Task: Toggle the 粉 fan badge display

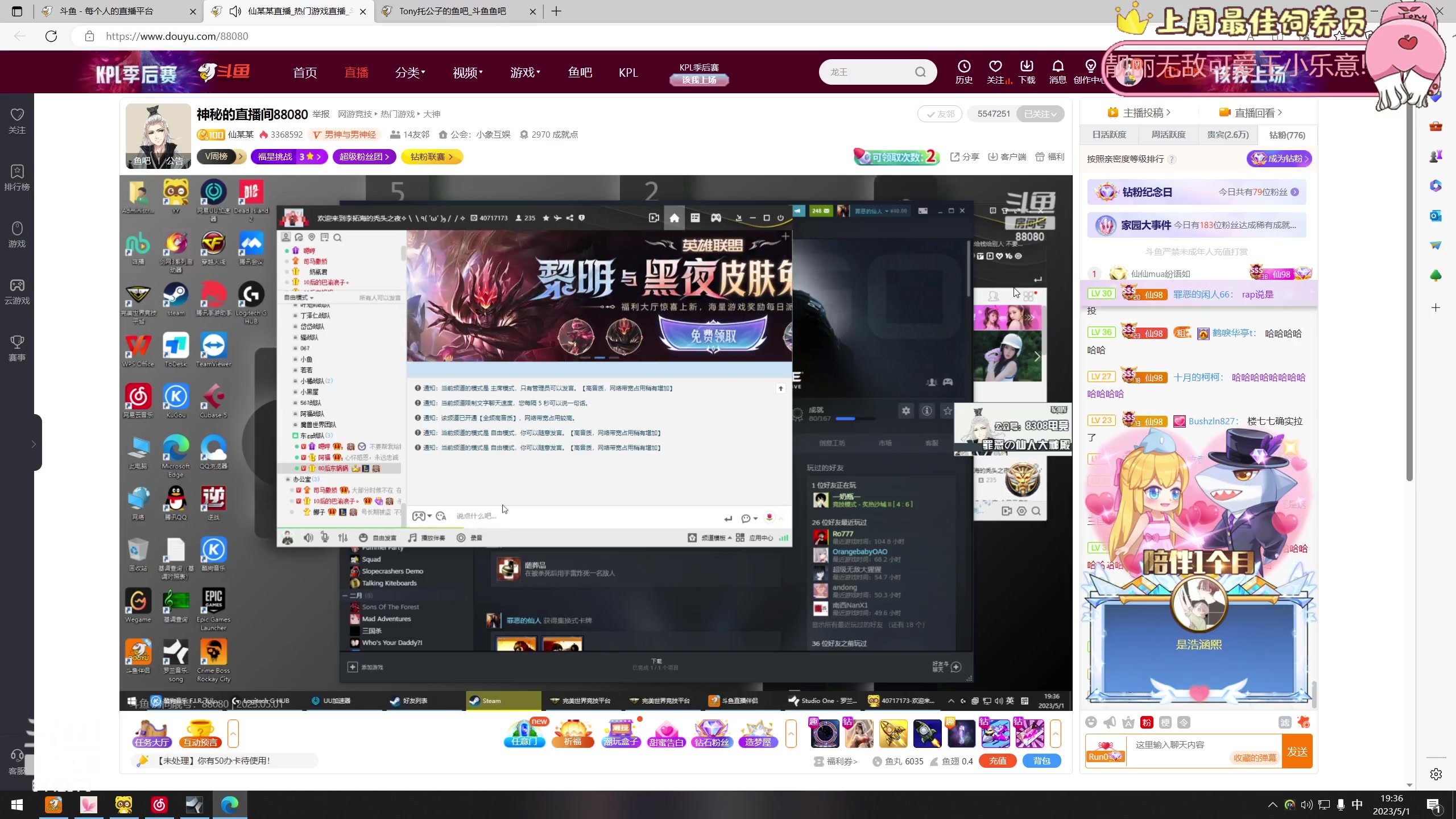Action: (1147, 722)
